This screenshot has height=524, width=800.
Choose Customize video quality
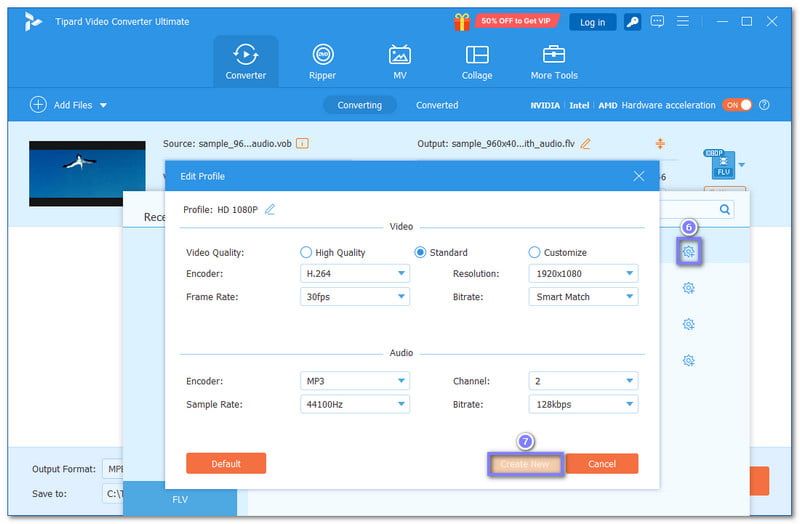pyautogui.click(x=534, y=252)
